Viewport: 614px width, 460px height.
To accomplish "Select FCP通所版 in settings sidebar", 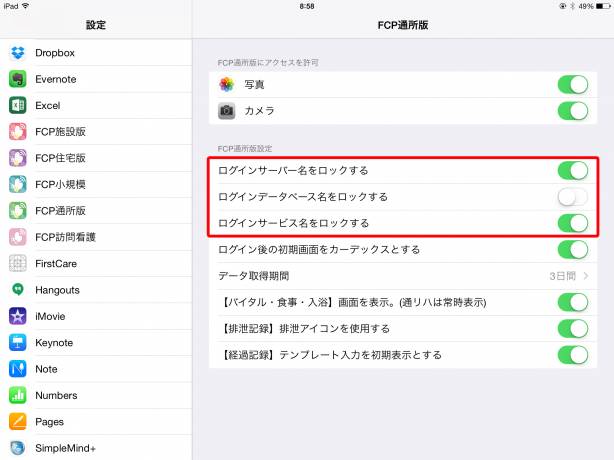I will pyautogui.click(x=60, y=211).
